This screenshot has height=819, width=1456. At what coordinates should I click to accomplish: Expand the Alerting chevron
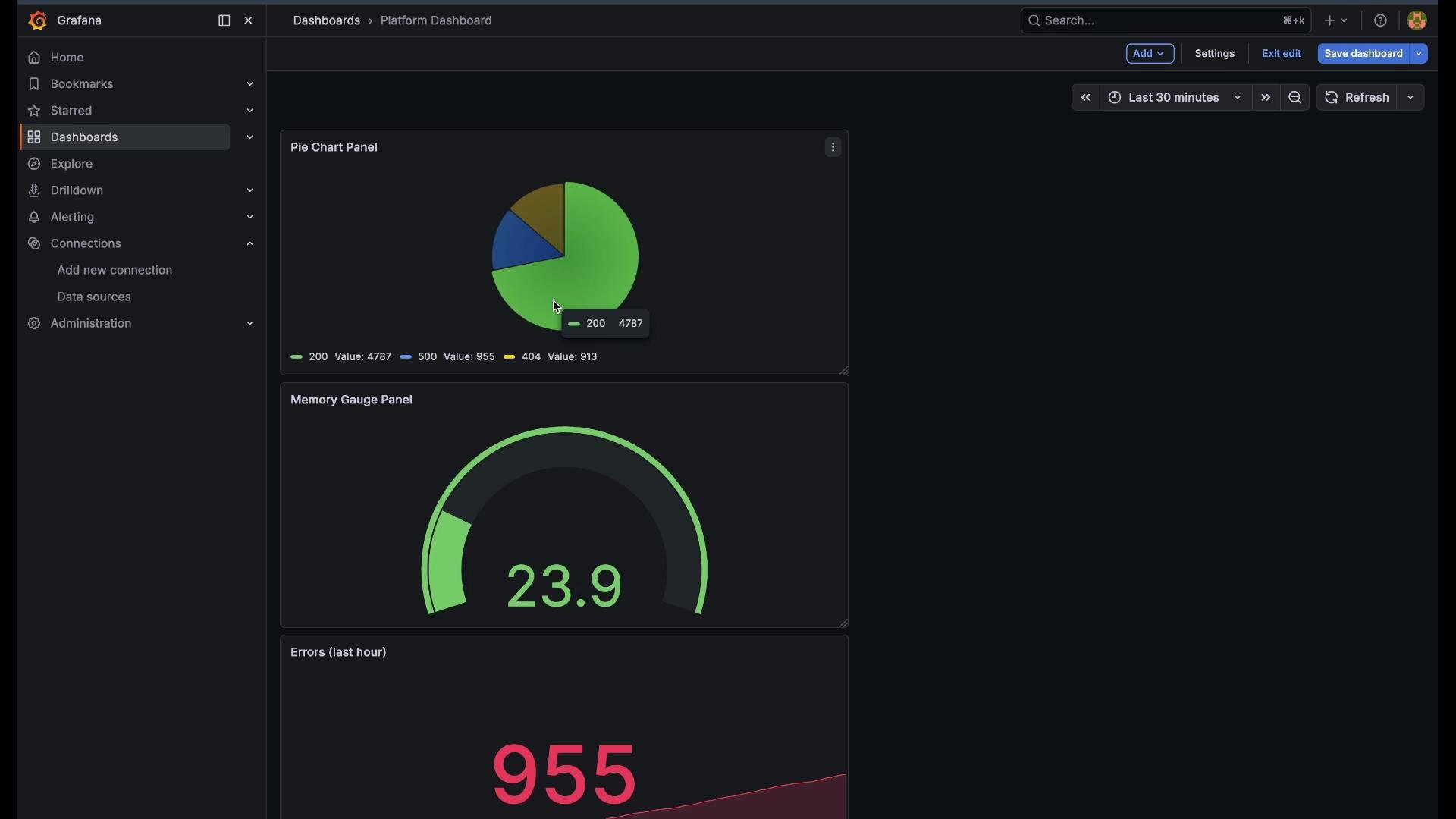point(250,217)
